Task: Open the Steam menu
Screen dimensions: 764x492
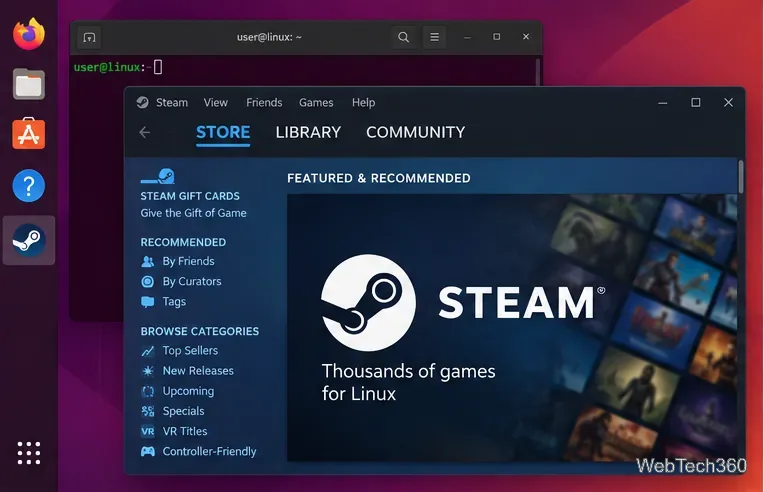Action: tap(172, 102)
